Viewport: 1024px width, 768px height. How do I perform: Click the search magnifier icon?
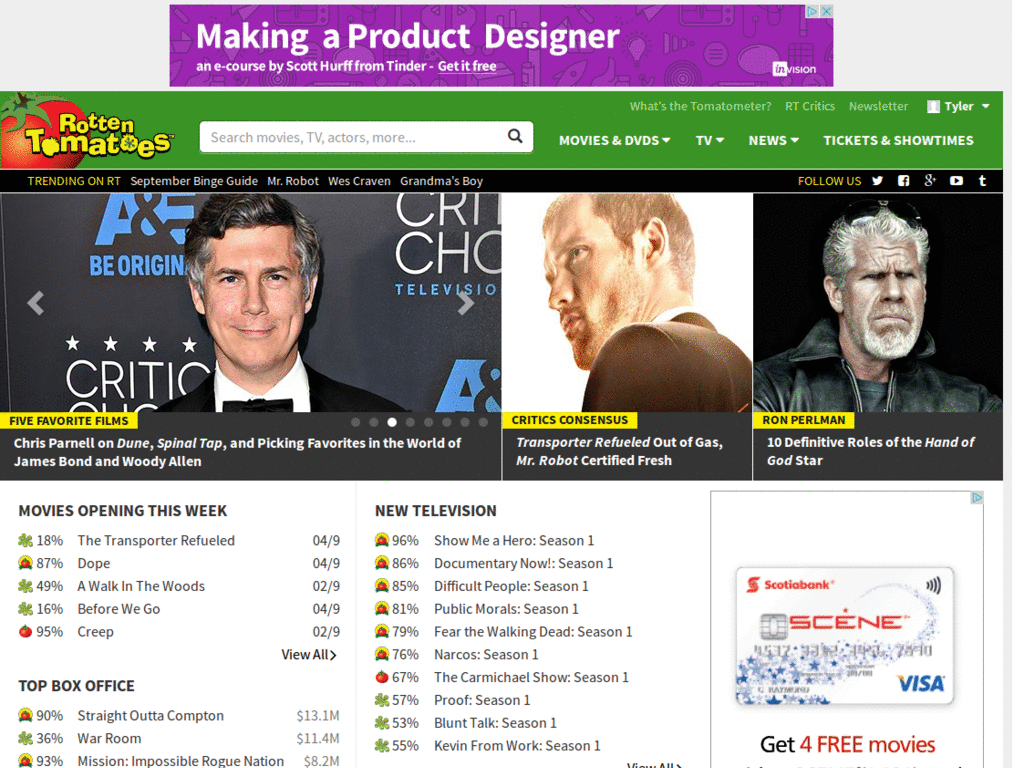pyautogui.click(x=515, y=136)
